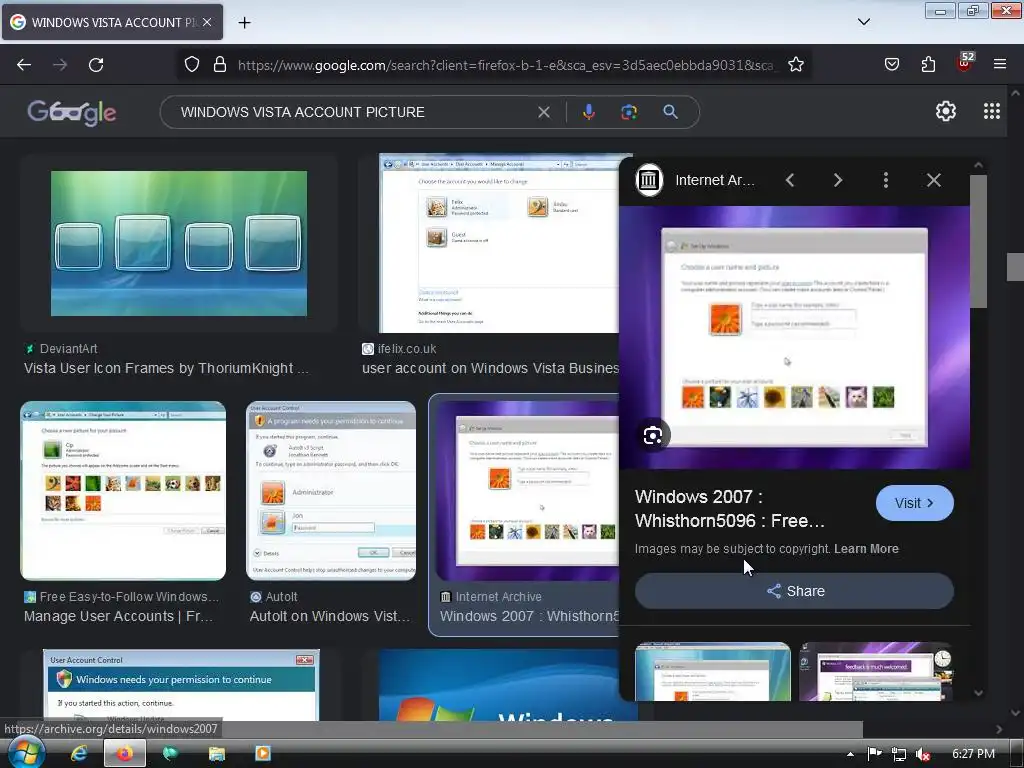The height and width of the screenshot is (768, 1024).
Task: Show site security padlock info
Action: pos(220,64)
